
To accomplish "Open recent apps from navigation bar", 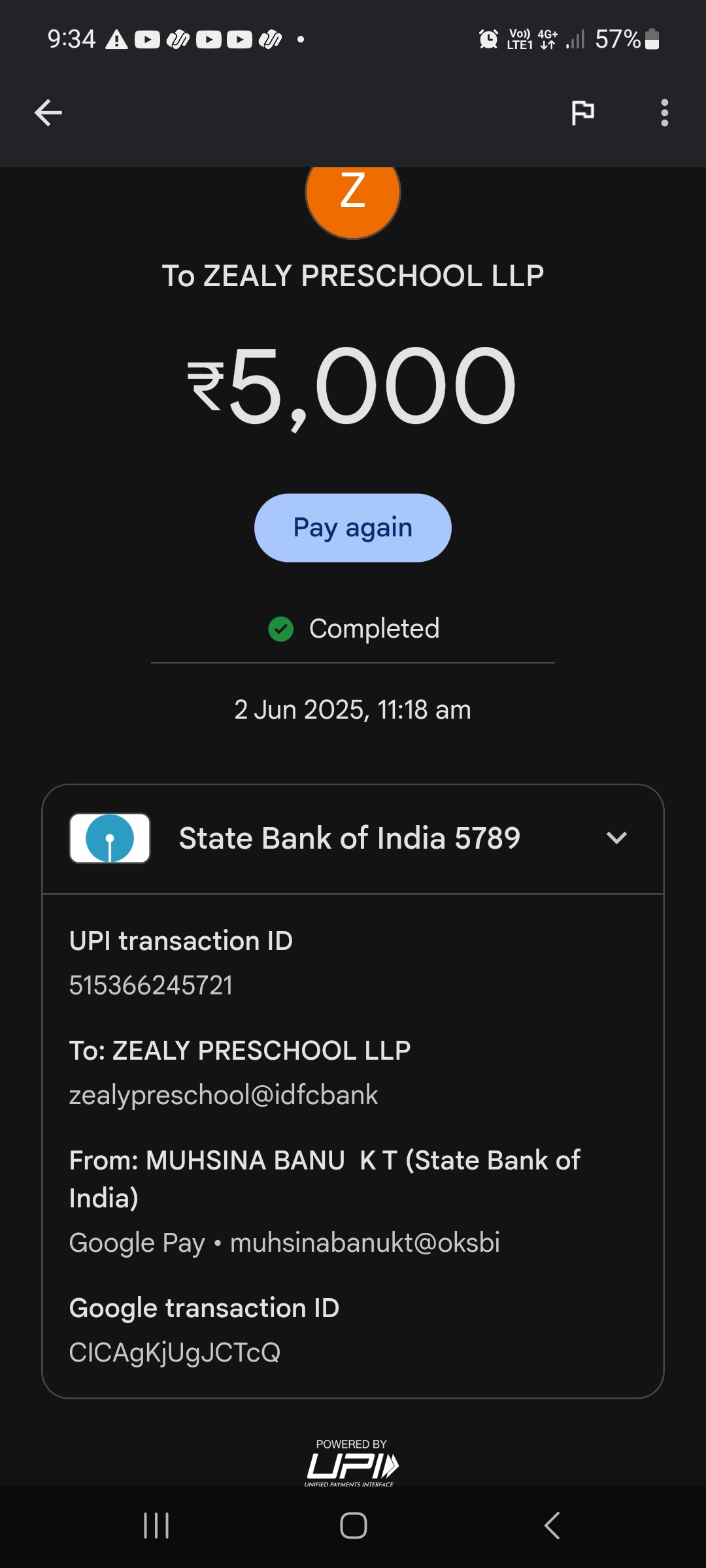I will coord(156,1526).
